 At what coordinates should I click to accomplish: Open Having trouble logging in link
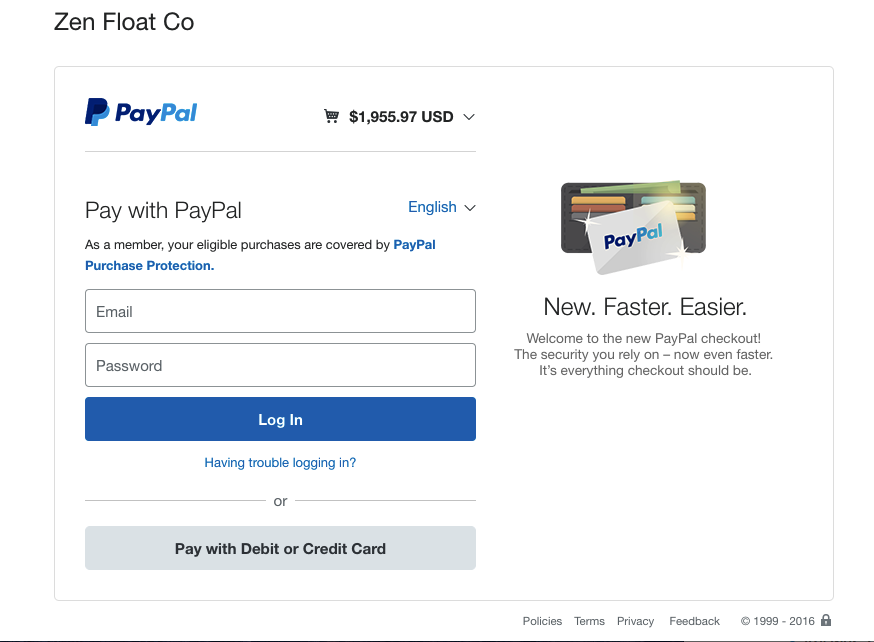(x=280, y=463)
